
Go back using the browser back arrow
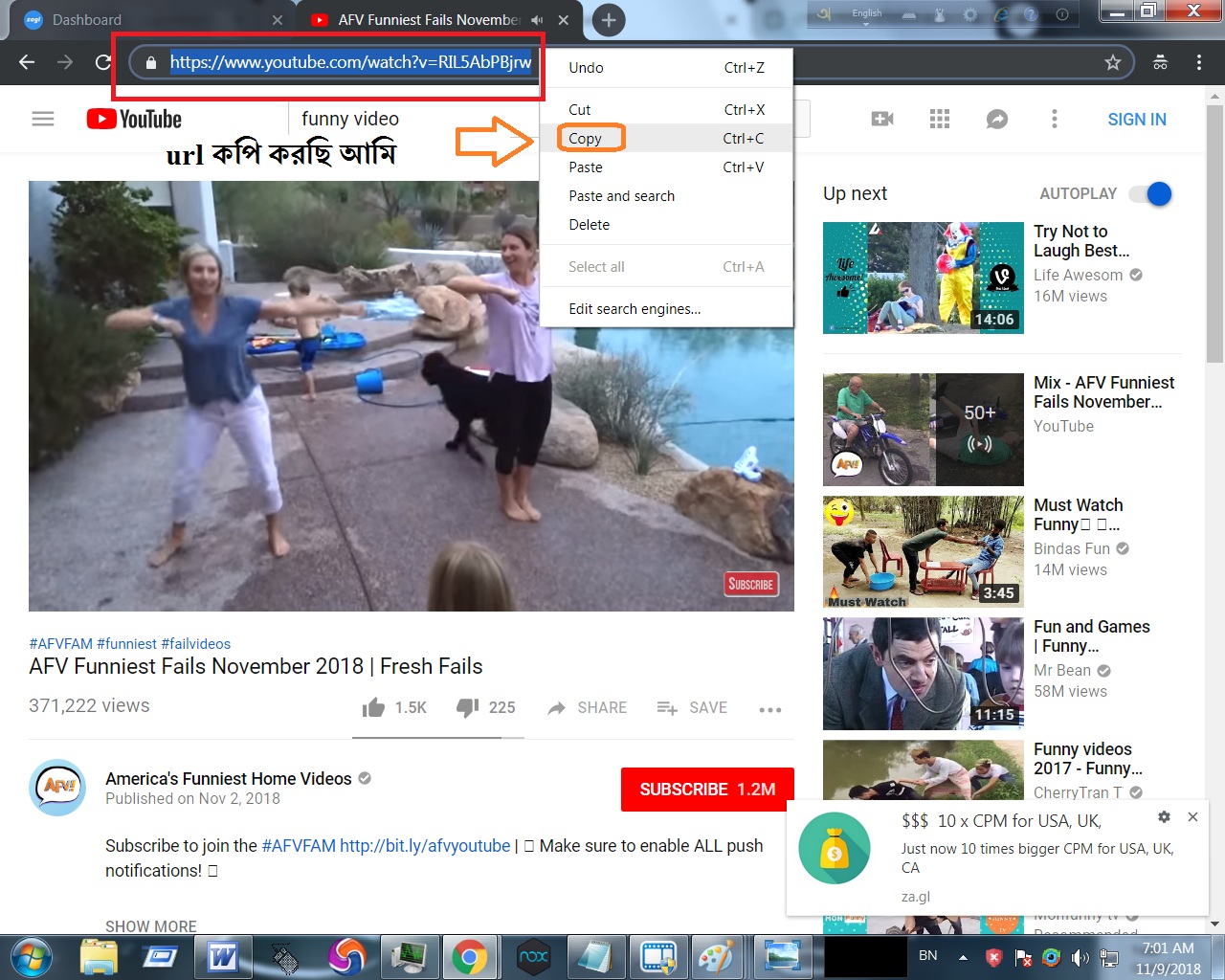click(x=27, y=62)
